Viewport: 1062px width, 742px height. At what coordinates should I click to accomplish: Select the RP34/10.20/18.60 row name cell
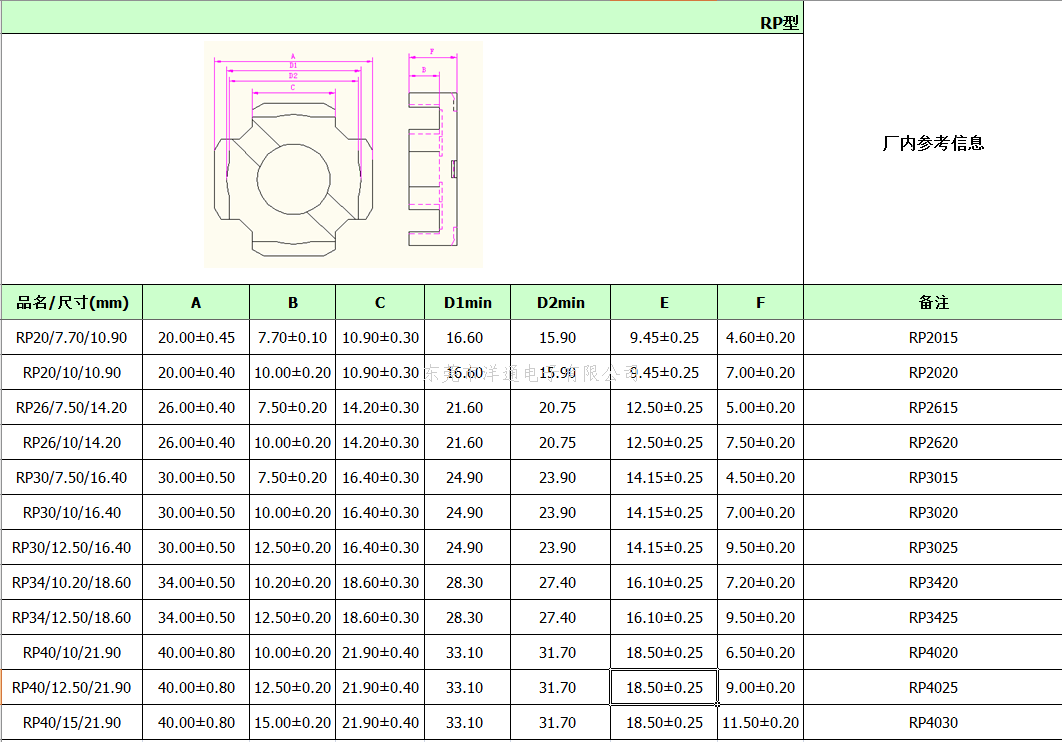pos(72,583)
